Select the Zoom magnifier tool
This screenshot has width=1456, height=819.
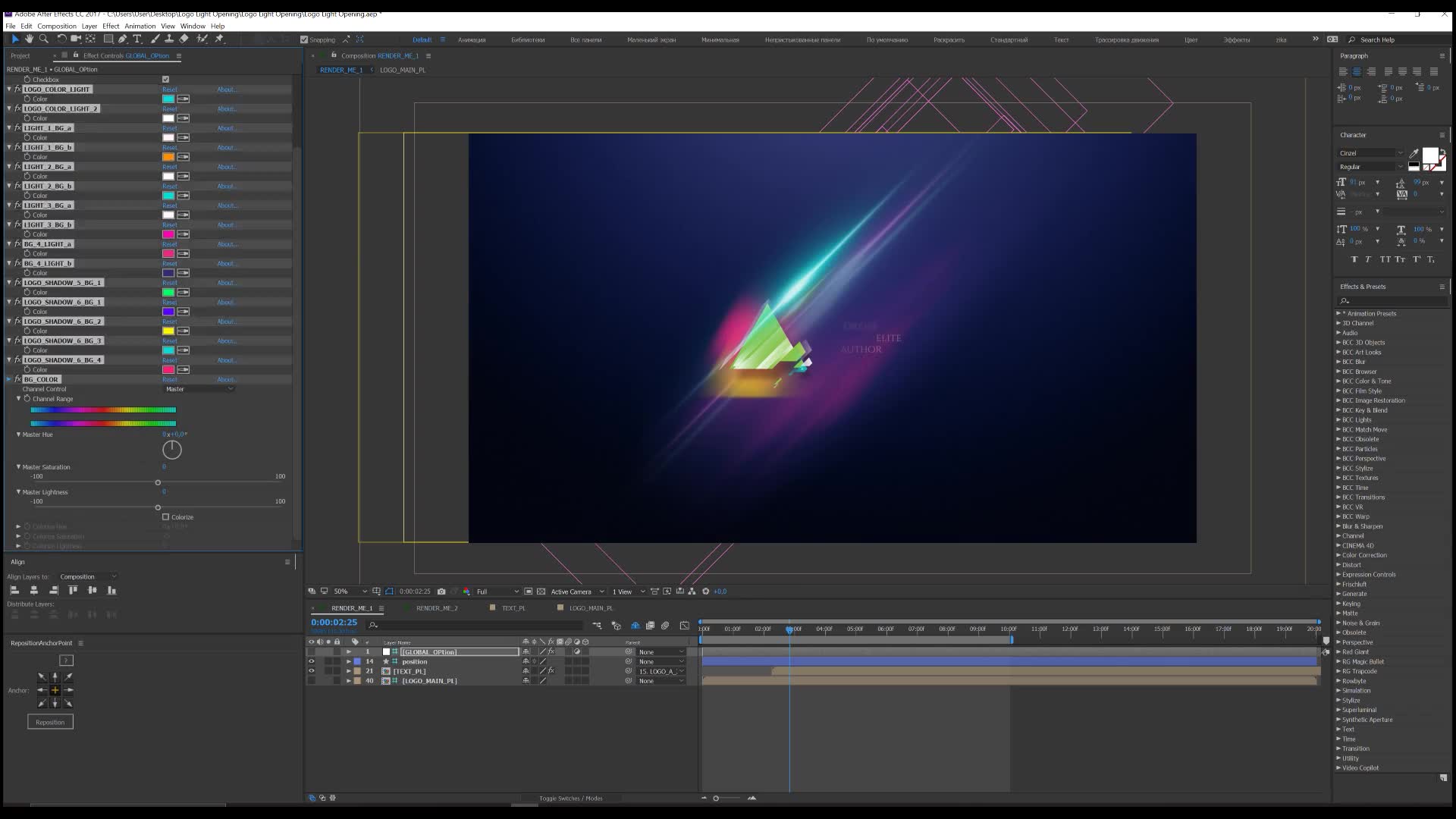pyautogui.click(x=43, y=39)
